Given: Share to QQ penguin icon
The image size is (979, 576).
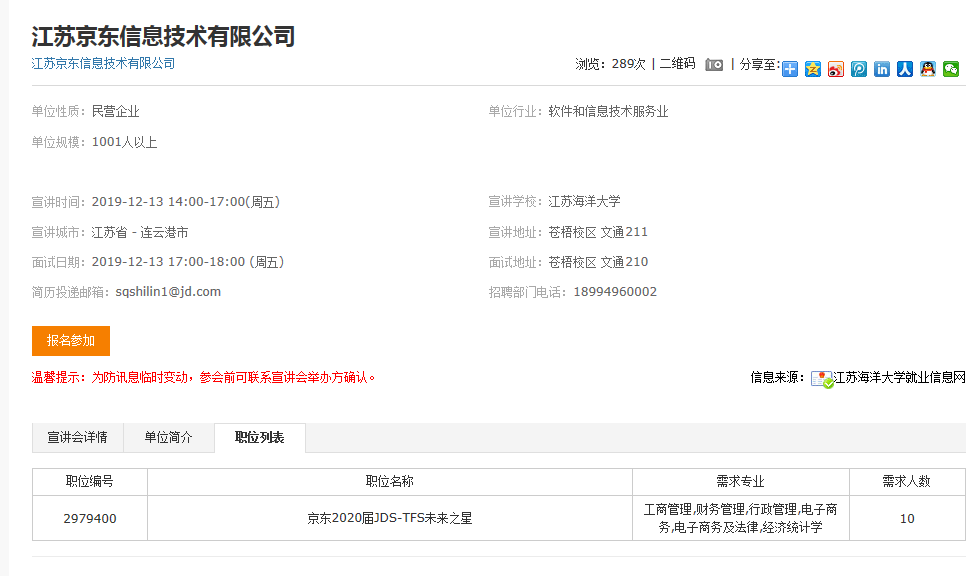Looking at the screenshot, I should (928, 69).
